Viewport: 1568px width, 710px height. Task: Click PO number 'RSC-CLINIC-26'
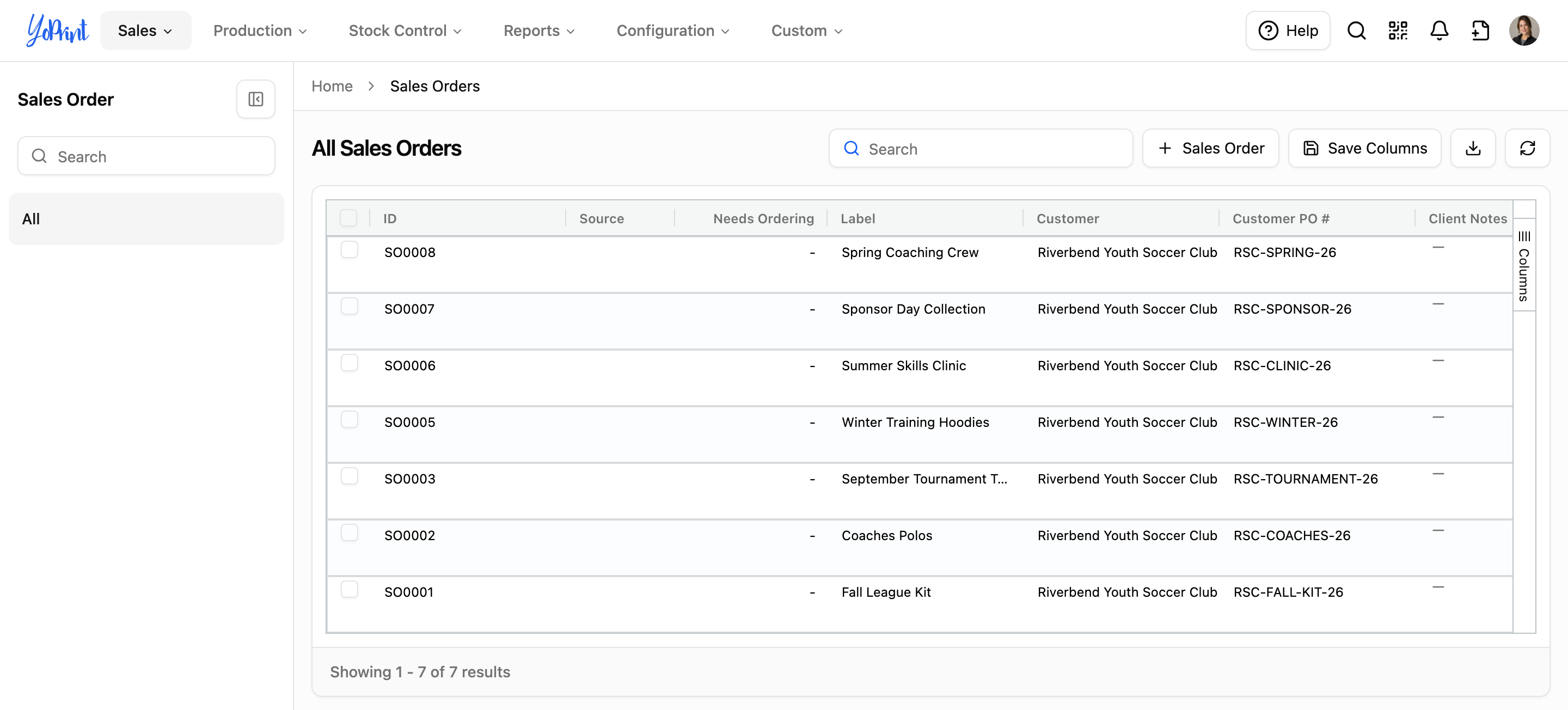(x=1282, y=365)
